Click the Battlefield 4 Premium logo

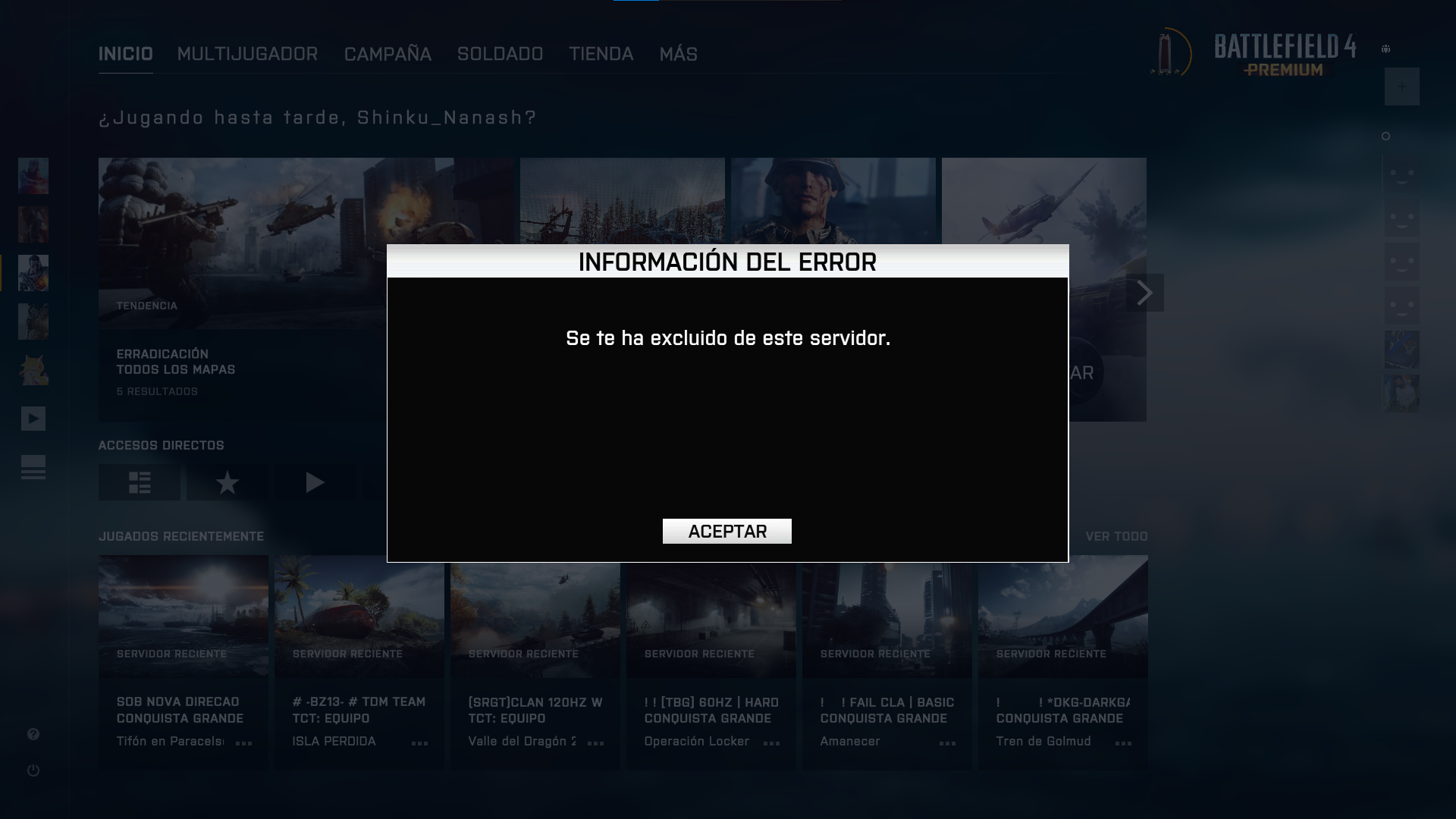(x=1285, y=55)
